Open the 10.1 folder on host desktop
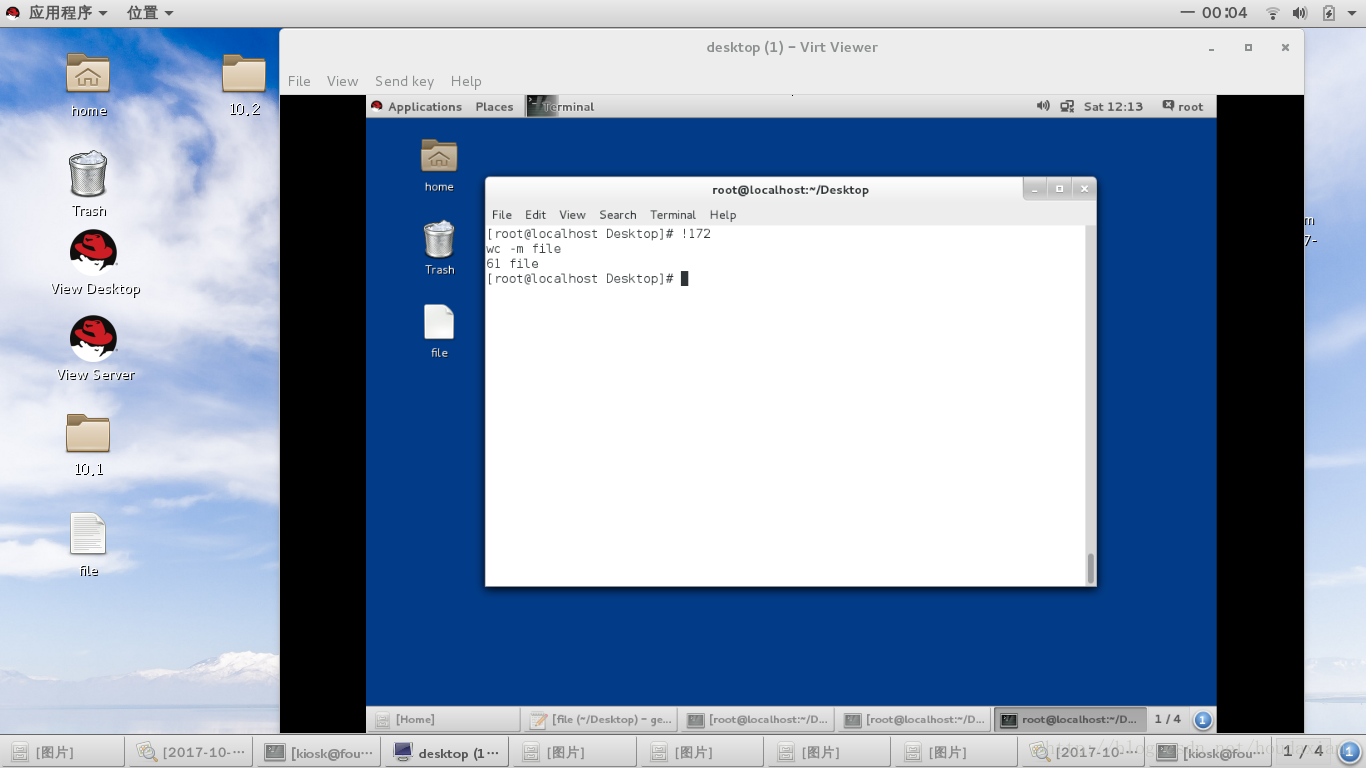1366x768 pixels. coord(88,443)
